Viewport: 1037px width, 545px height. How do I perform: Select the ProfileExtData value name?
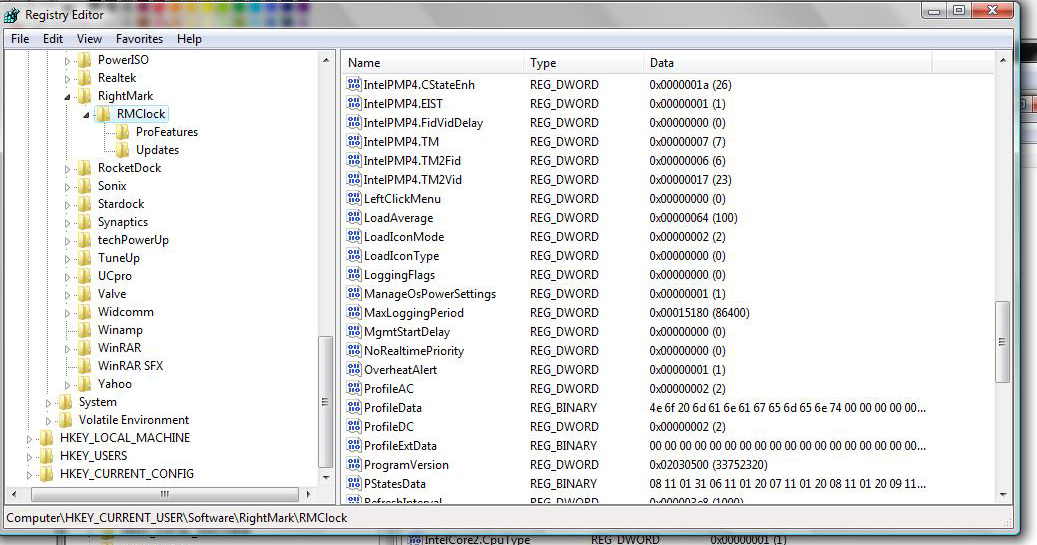400,446
